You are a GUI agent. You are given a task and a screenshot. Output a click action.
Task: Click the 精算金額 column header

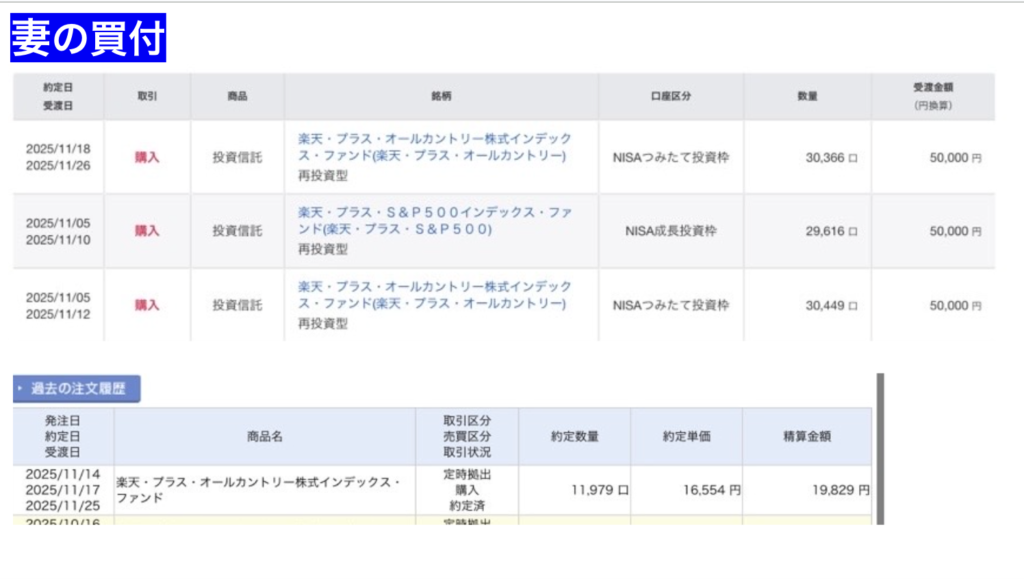tap(806, 436)
